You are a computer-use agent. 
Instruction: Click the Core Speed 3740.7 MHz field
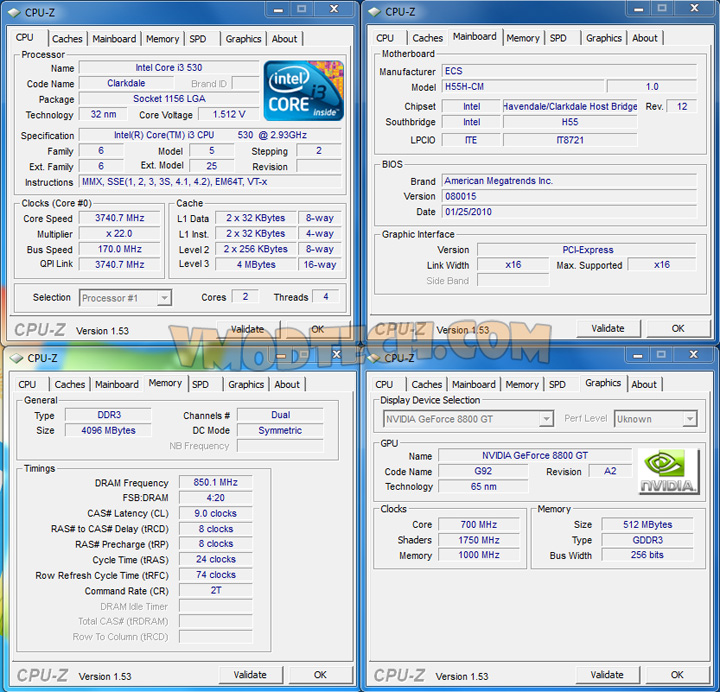119,218
